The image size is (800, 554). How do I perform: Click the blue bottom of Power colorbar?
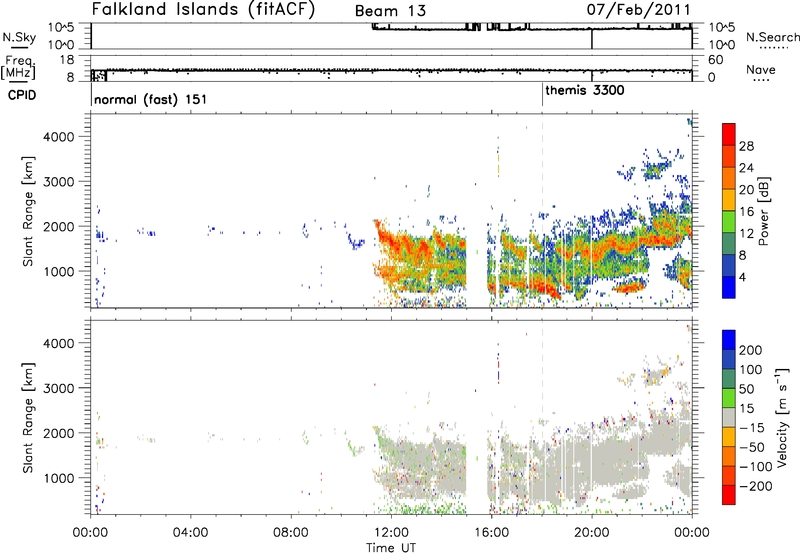pyautogui.click(x=729, y=287)
